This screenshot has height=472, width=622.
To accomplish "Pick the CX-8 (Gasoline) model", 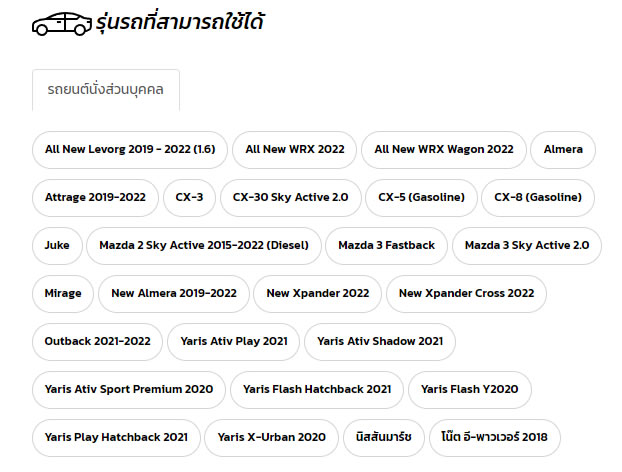I will click(x=538, y=197).
